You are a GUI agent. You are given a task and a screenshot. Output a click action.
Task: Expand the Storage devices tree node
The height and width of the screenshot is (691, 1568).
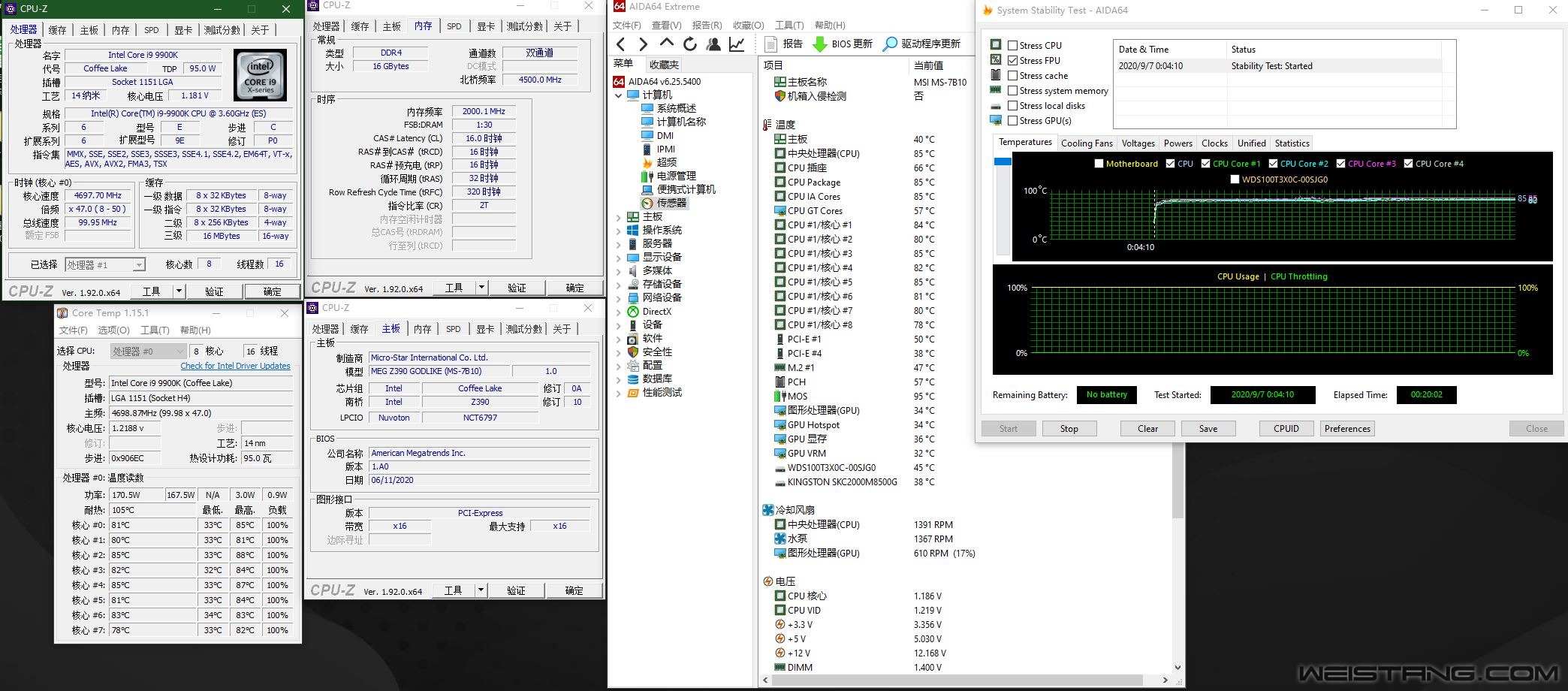[x=618, y=285]
